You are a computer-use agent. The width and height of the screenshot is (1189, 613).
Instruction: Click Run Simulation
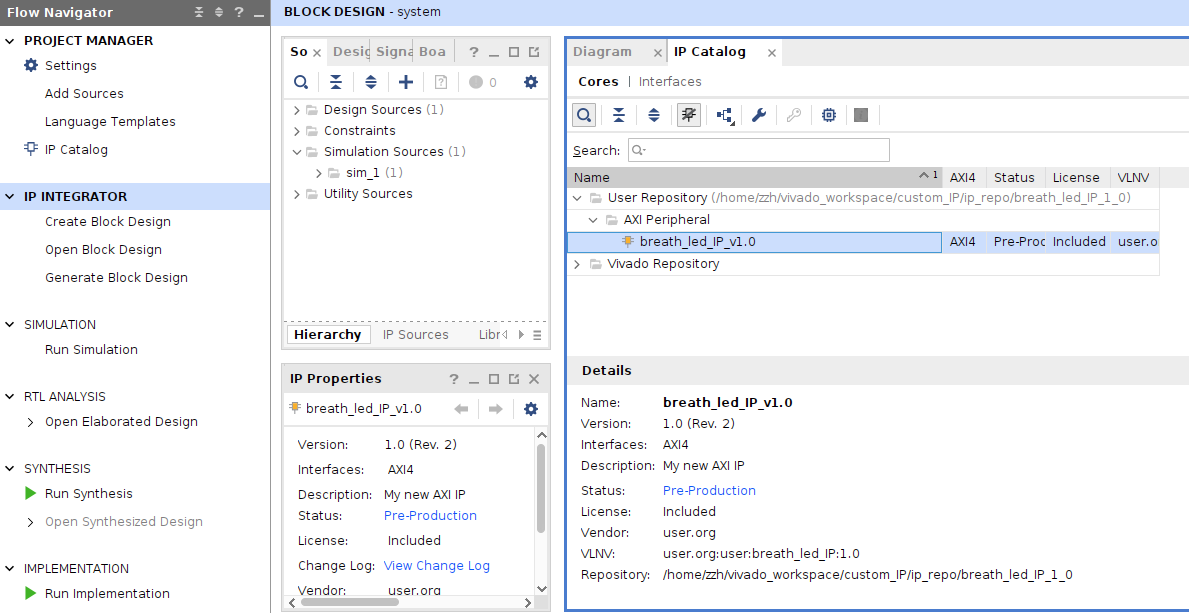point(91,350)
